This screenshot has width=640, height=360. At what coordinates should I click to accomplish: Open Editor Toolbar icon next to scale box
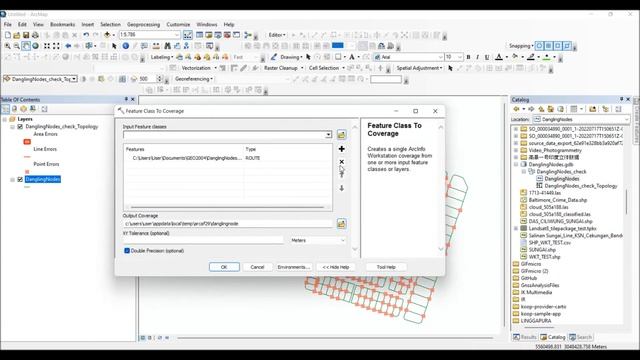pyautogui.click(x=188, y=35)
